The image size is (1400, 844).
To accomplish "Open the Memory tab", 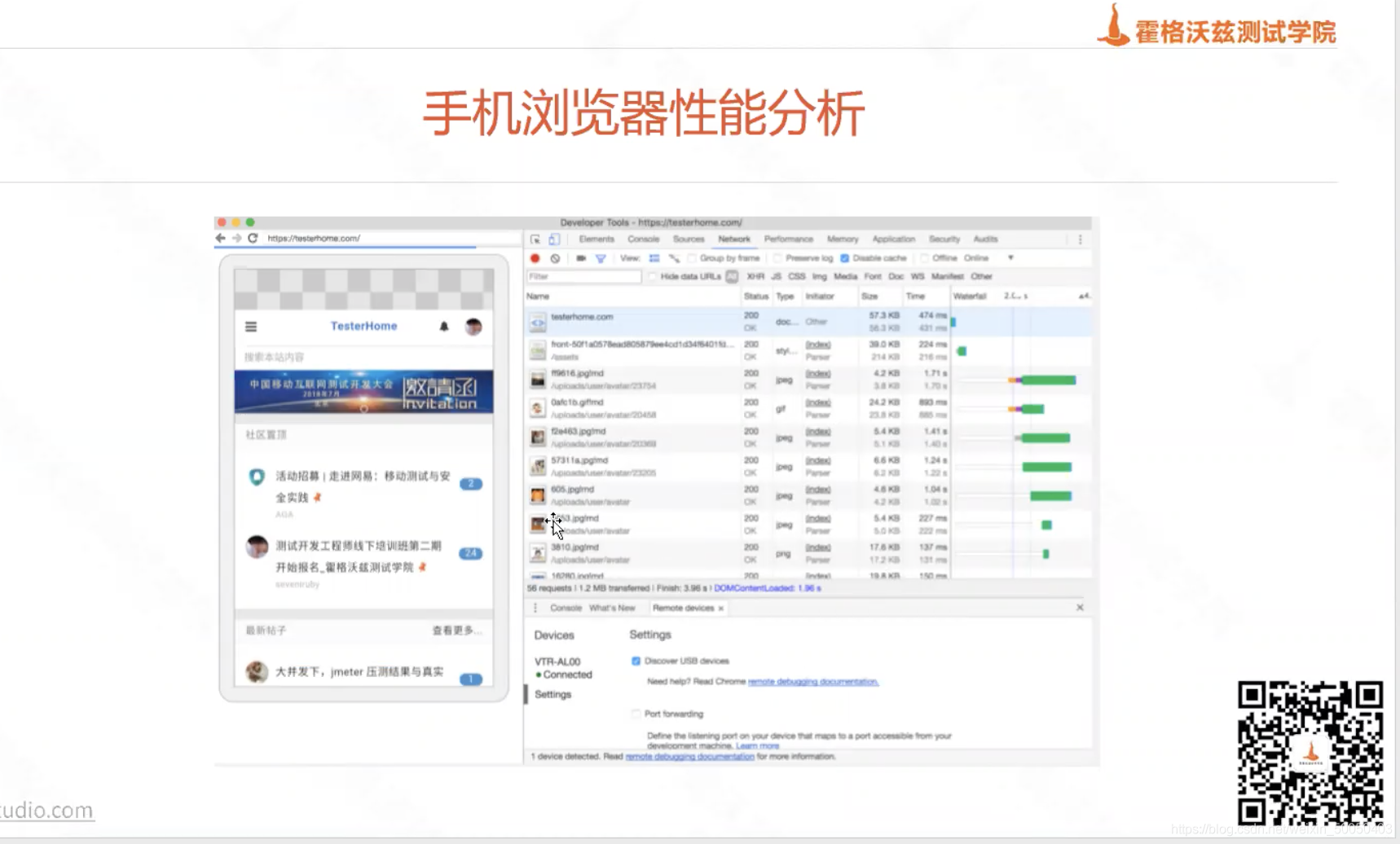I will tap(843, 240).
